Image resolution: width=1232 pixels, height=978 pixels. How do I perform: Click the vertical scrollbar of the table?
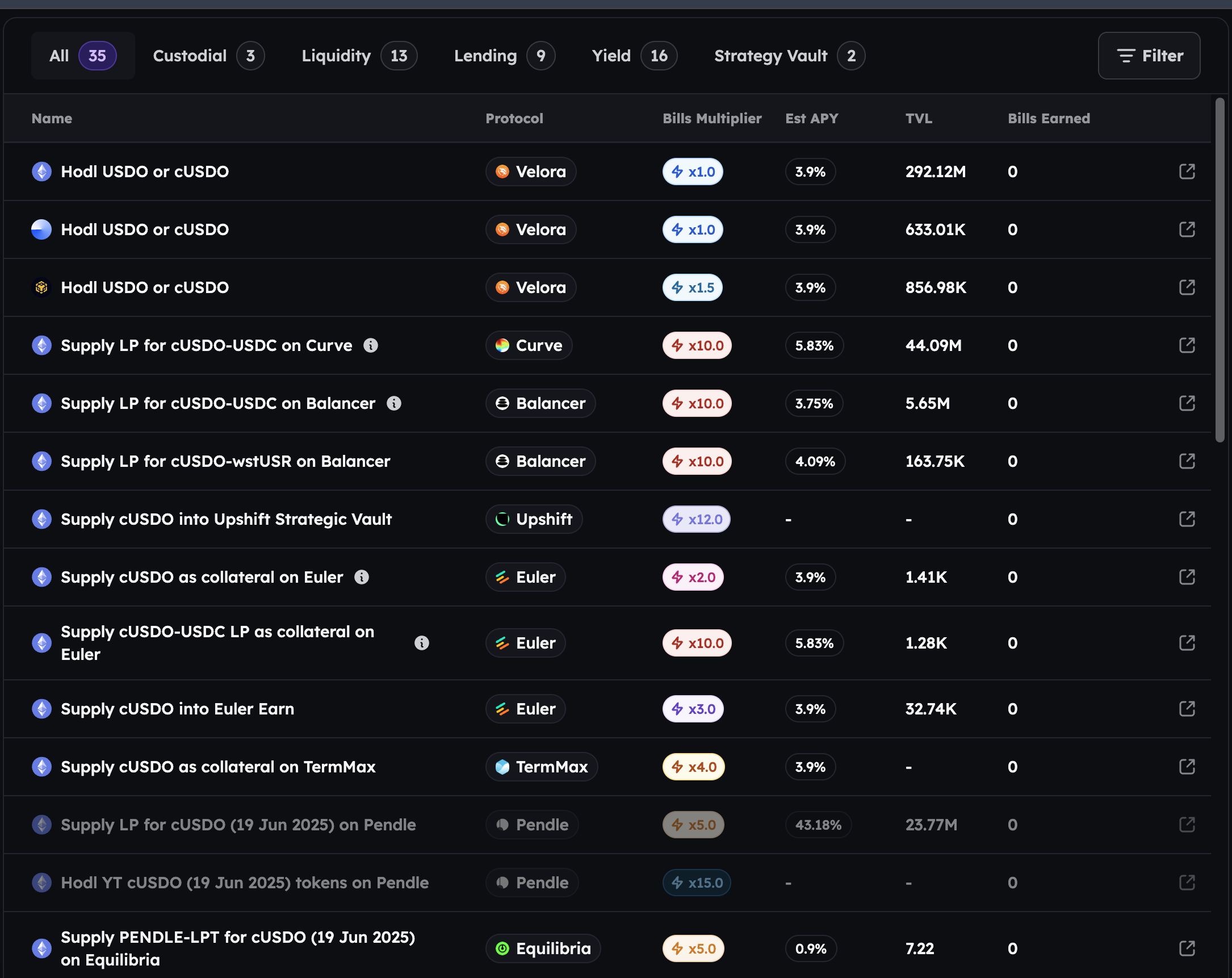click(x=1220, y=269)
